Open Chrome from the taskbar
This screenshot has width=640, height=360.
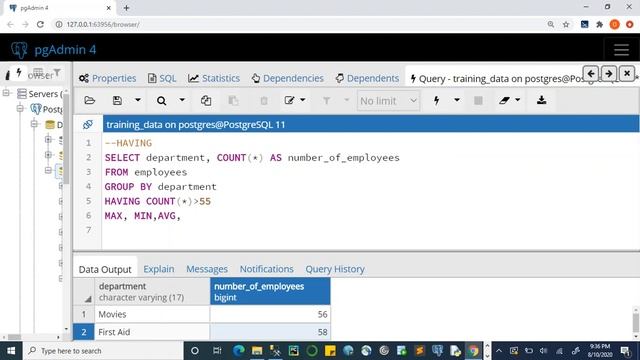(473, 351)
